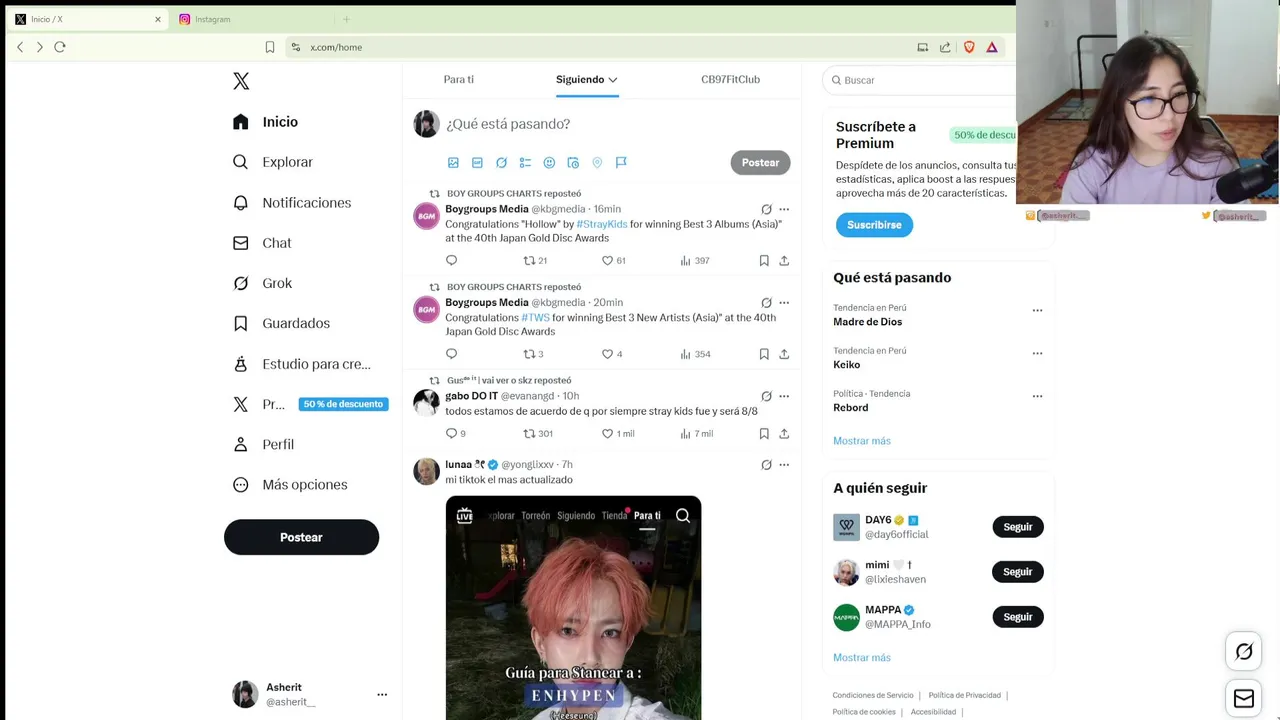
Task: Open Chat from the sidebar
Action: [262, 243]
